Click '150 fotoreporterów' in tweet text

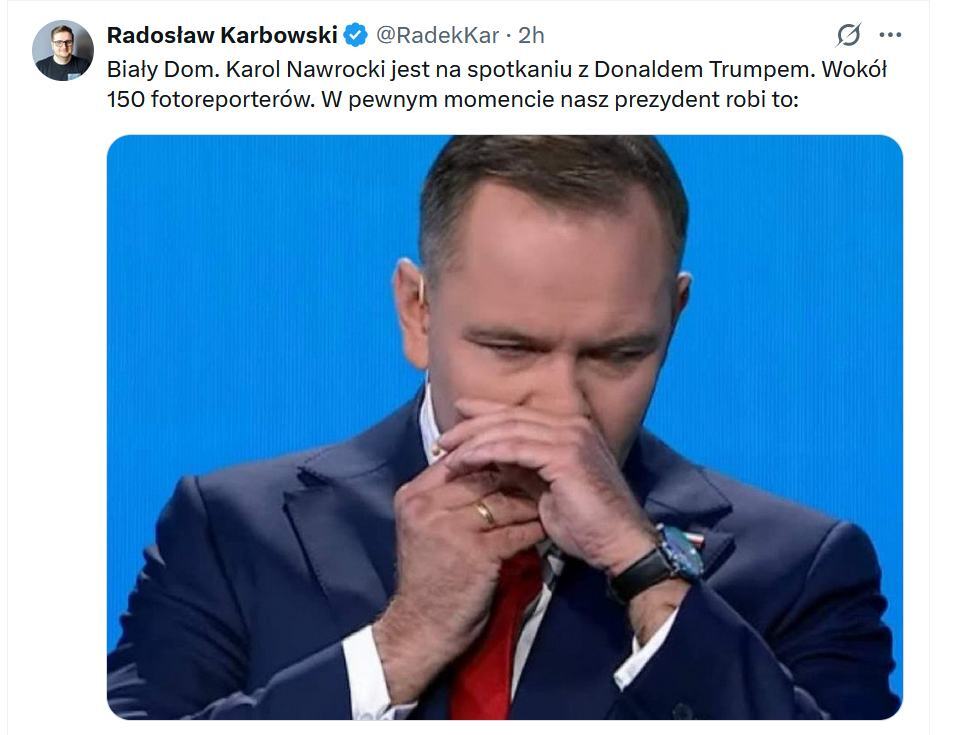click(x=210, y=99)
